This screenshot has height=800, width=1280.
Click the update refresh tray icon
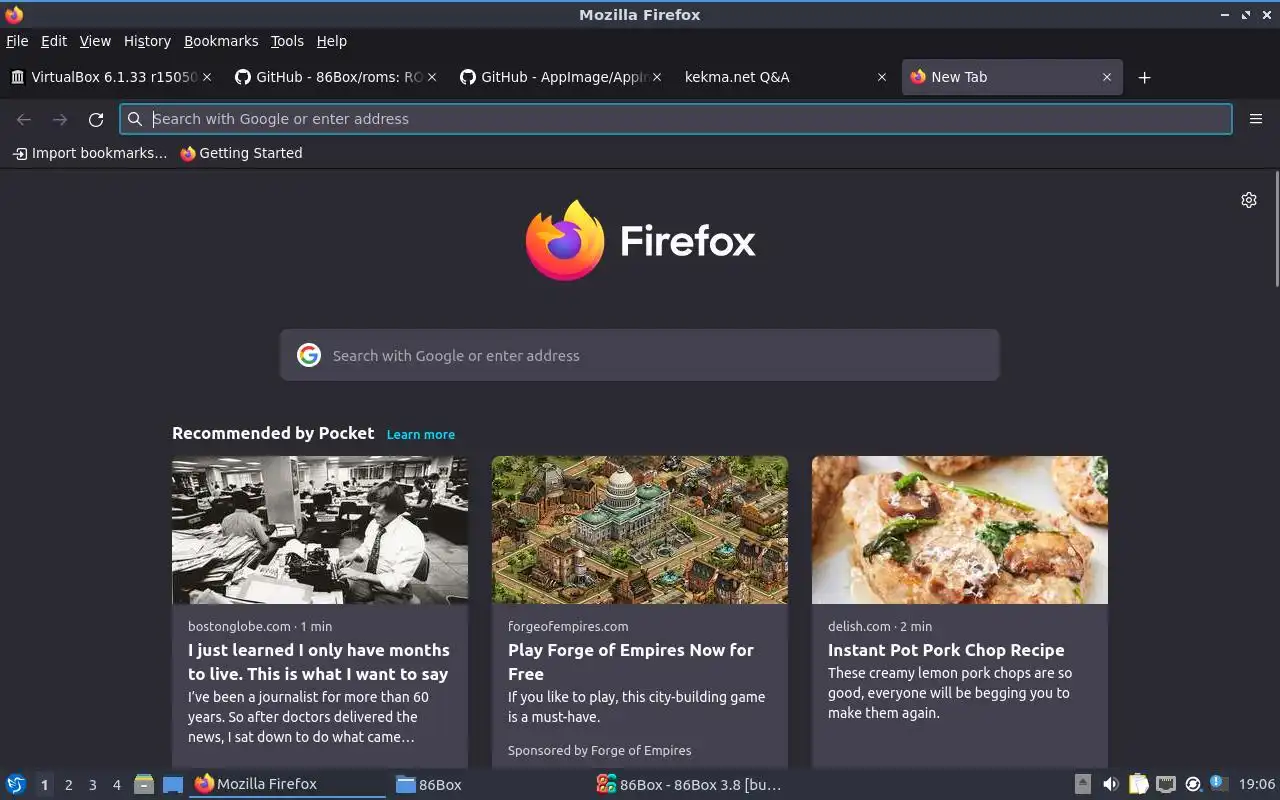click(1193, 784)
